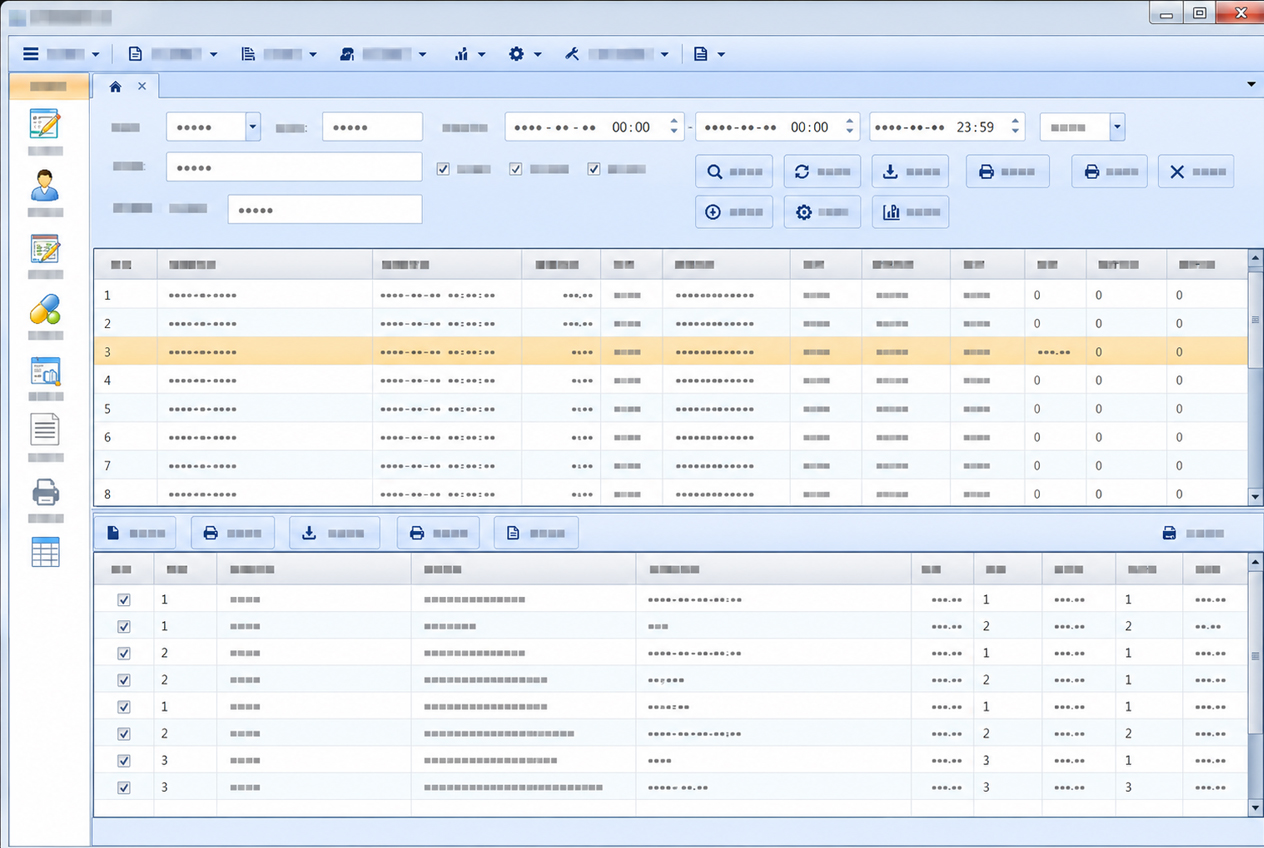Toggle the first checkbox in filter row
Screen dimensions: 1264x848
pyautogui.click(x=443, y=169)
